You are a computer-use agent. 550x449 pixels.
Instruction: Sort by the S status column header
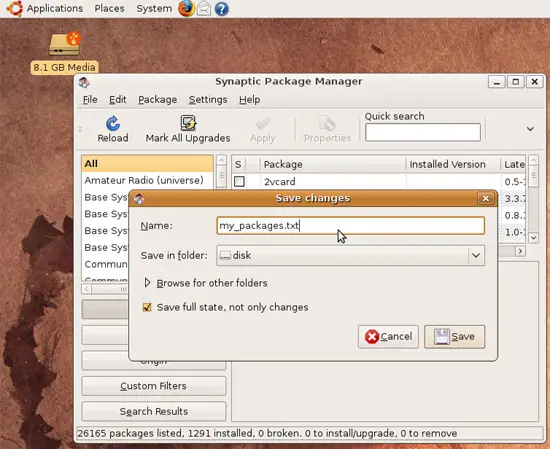pos(238,164)
